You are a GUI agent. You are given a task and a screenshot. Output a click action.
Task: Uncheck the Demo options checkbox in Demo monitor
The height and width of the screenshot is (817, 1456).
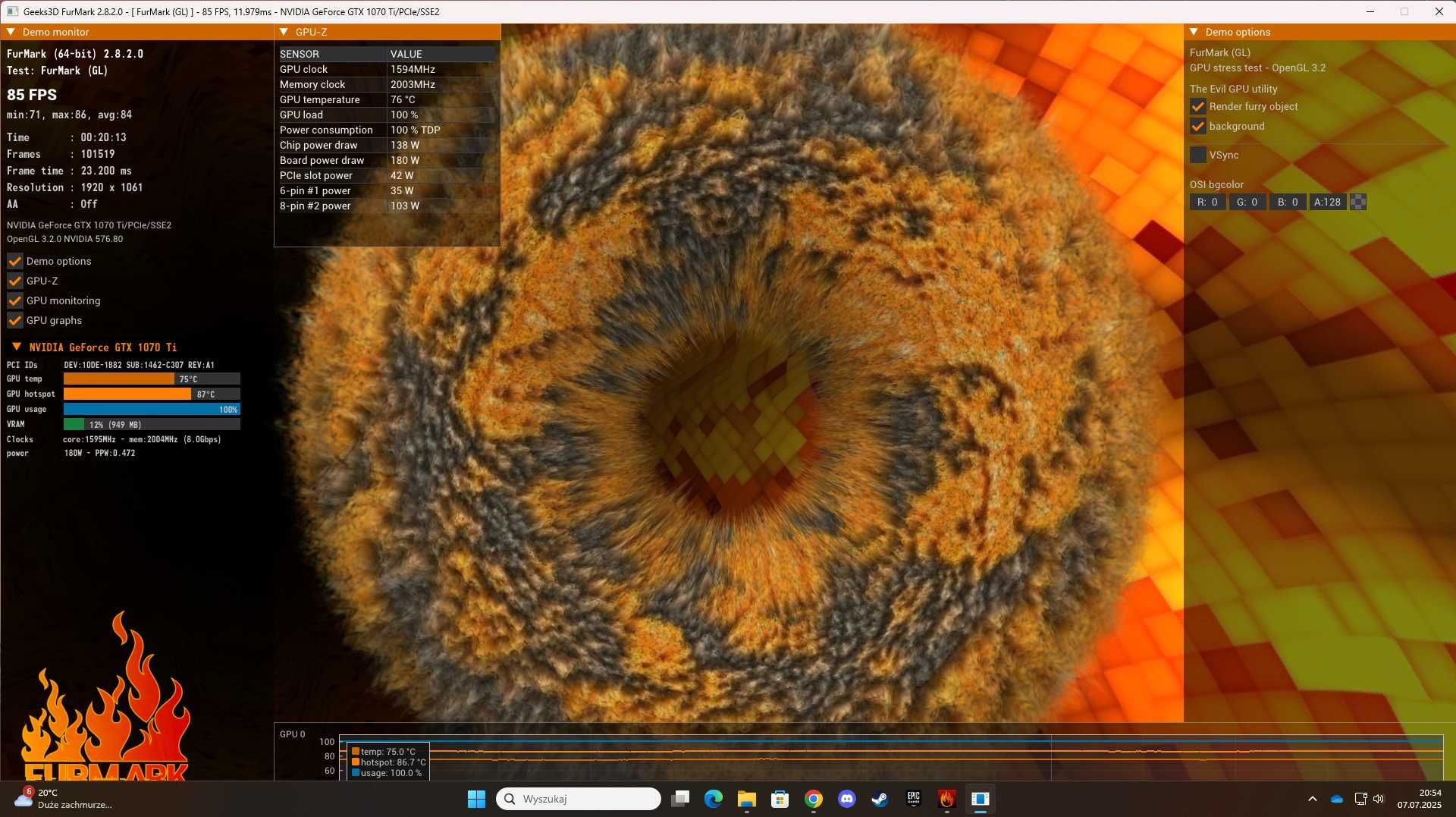(x=14, y=261)
